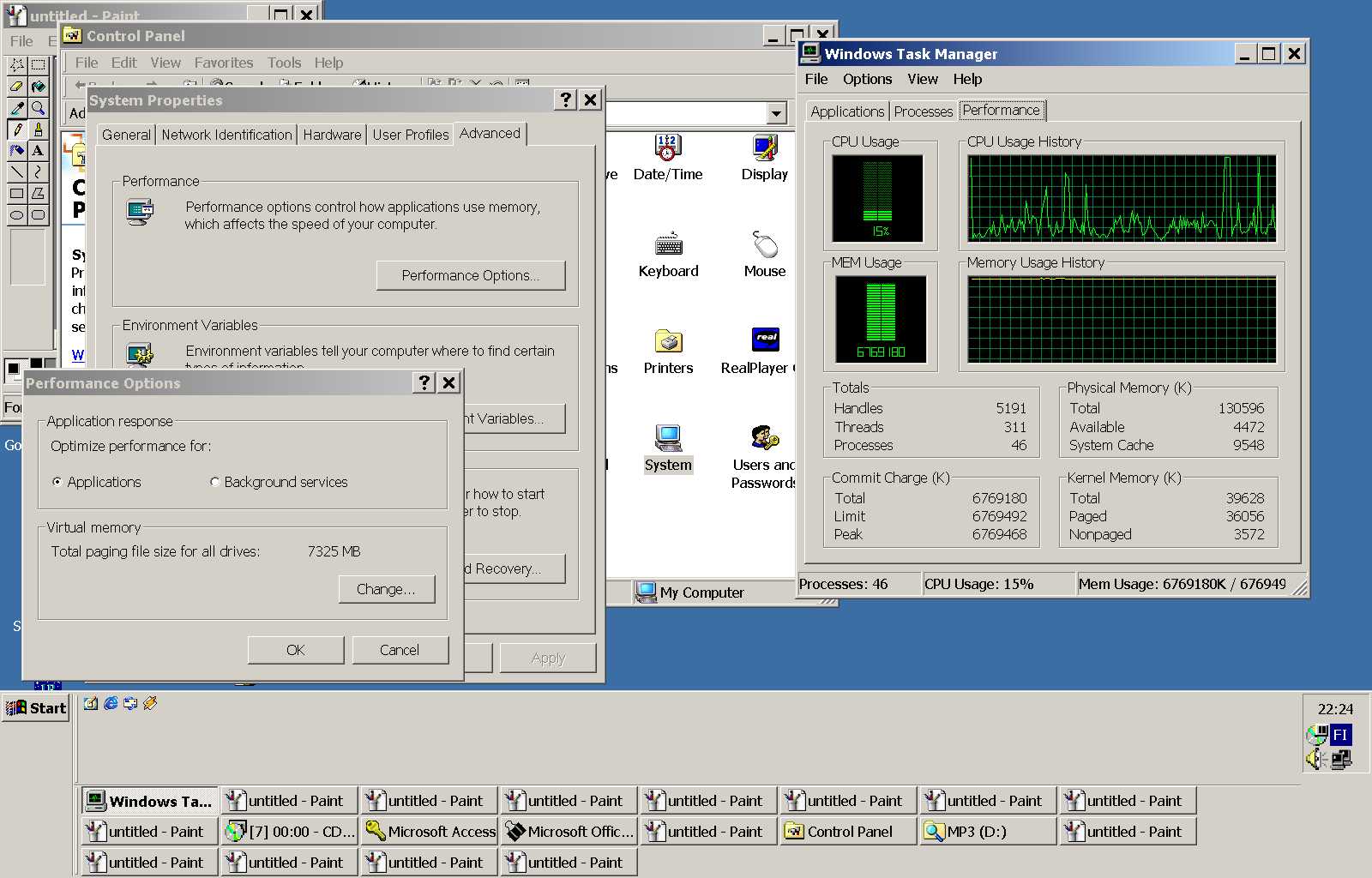Click the CPU Usage meter gauge

pyautogui.click(x=877, y=198)
